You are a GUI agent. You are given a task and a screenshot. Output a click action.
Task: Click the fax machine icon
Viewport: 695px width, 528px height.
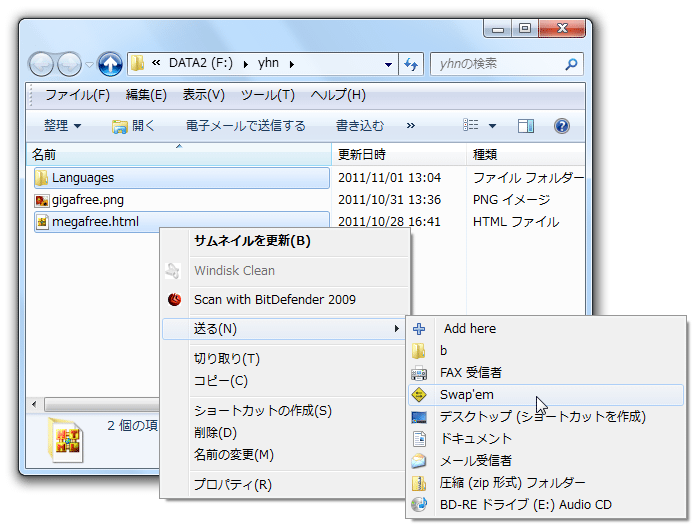pos(419,373)
